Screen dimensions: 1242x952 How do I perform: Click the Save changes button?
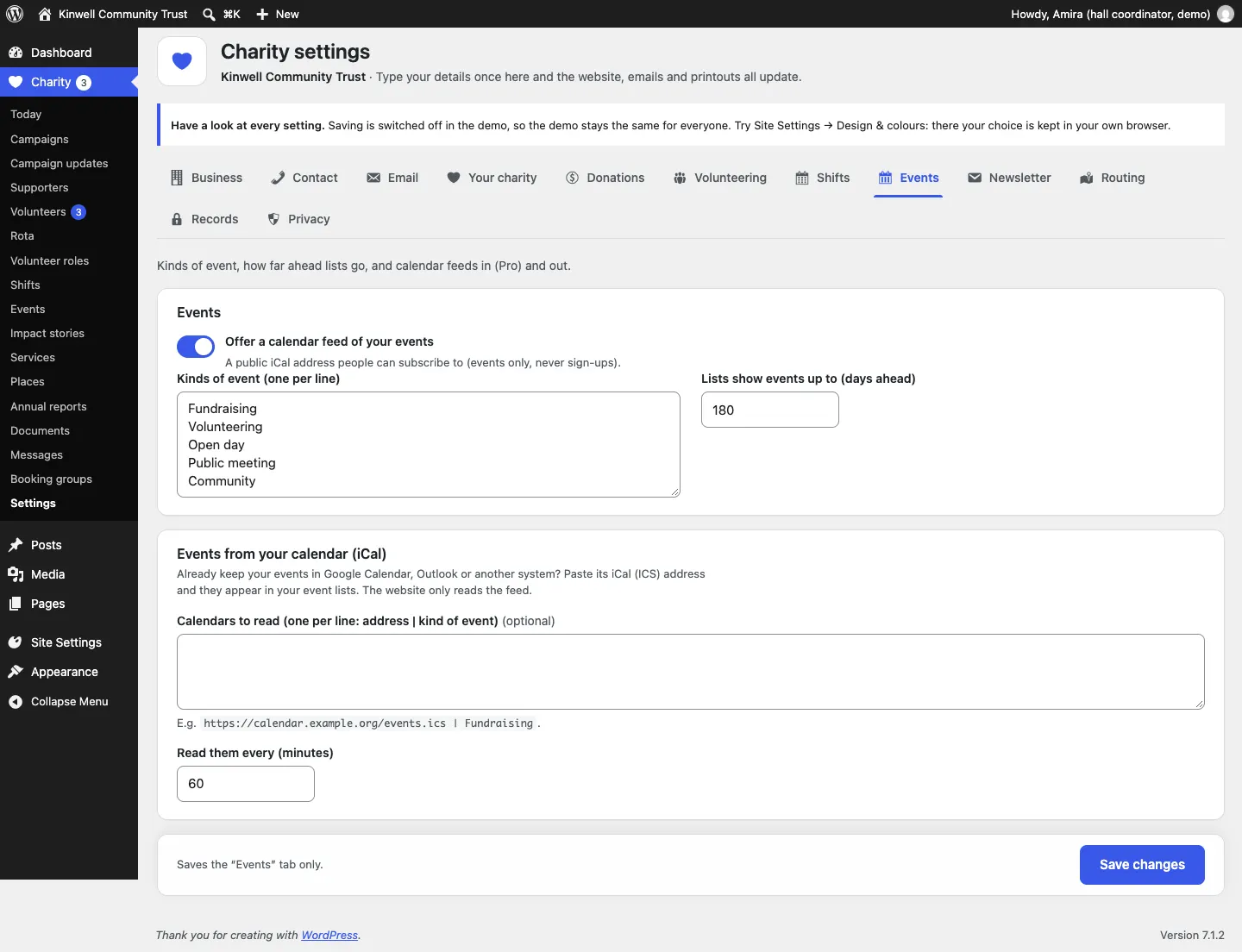[x=1142, y=865]
